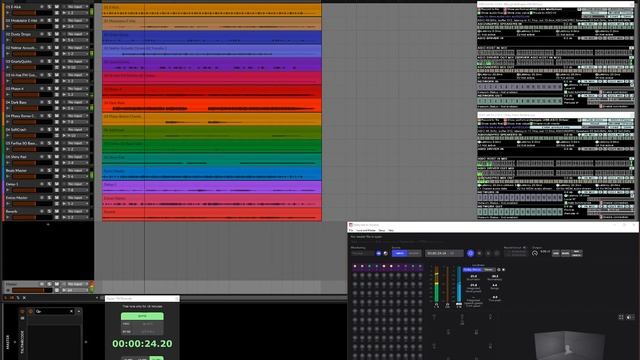The image size is (640, 360).
Task: Click the Dark Bass track volume fader
Action: [x=32, y=108]
